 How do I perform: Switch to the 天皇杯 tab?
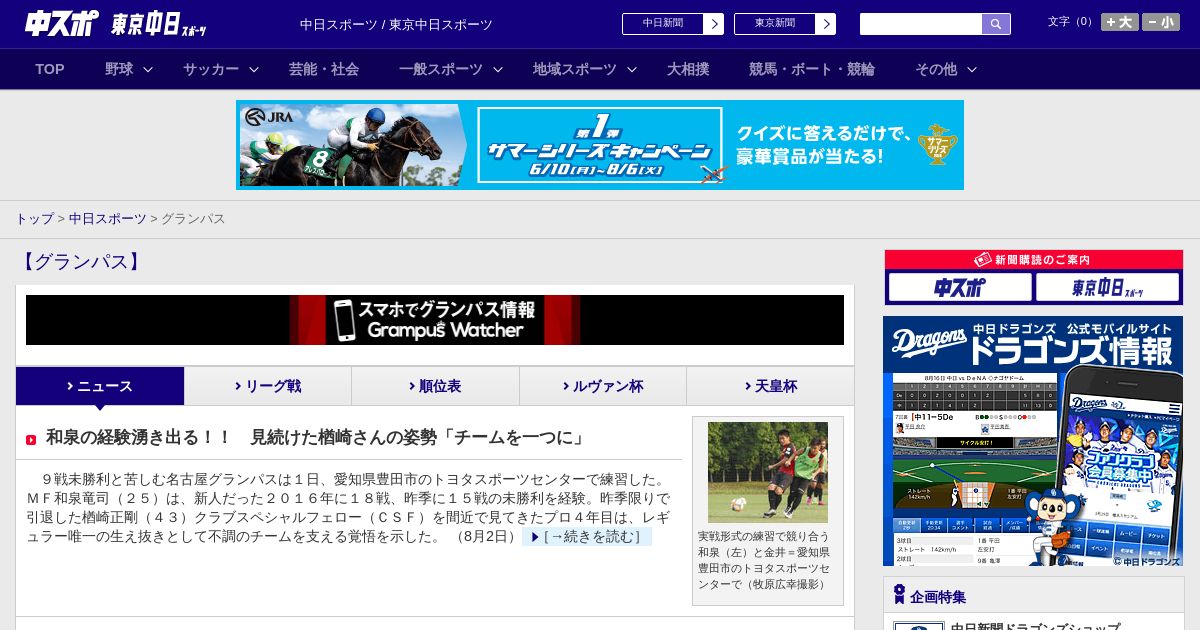click(x=770, y=386)
